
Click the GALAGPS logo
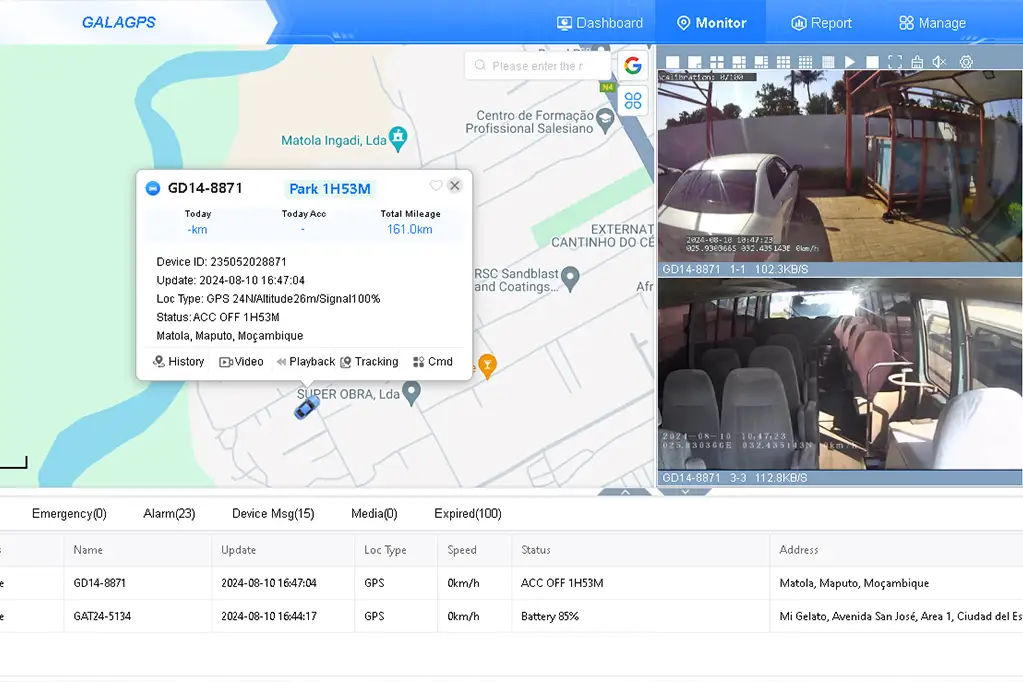(x=119, y=22)
